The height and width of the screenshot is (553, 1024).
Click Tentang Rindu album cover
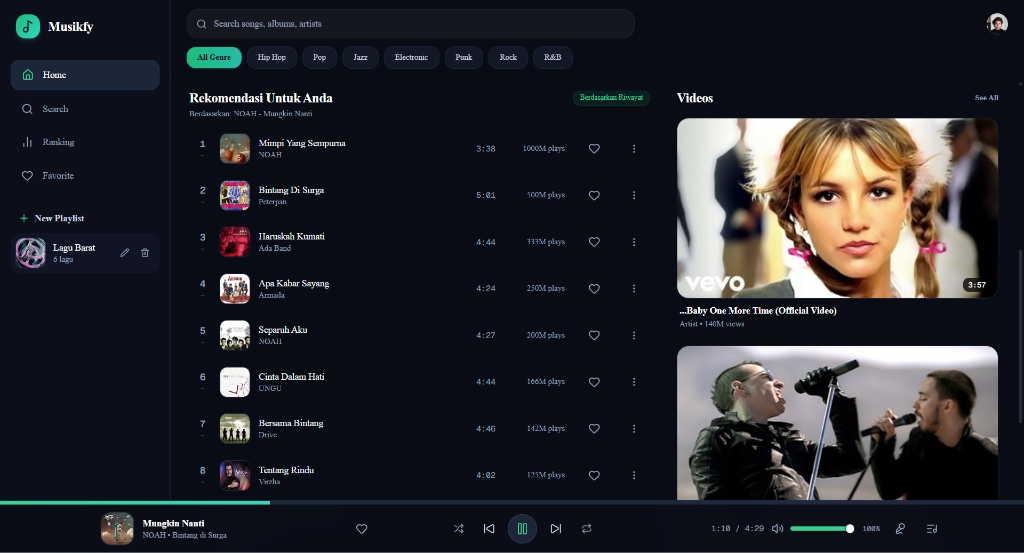pyautogui.click(x=234, y=475)
